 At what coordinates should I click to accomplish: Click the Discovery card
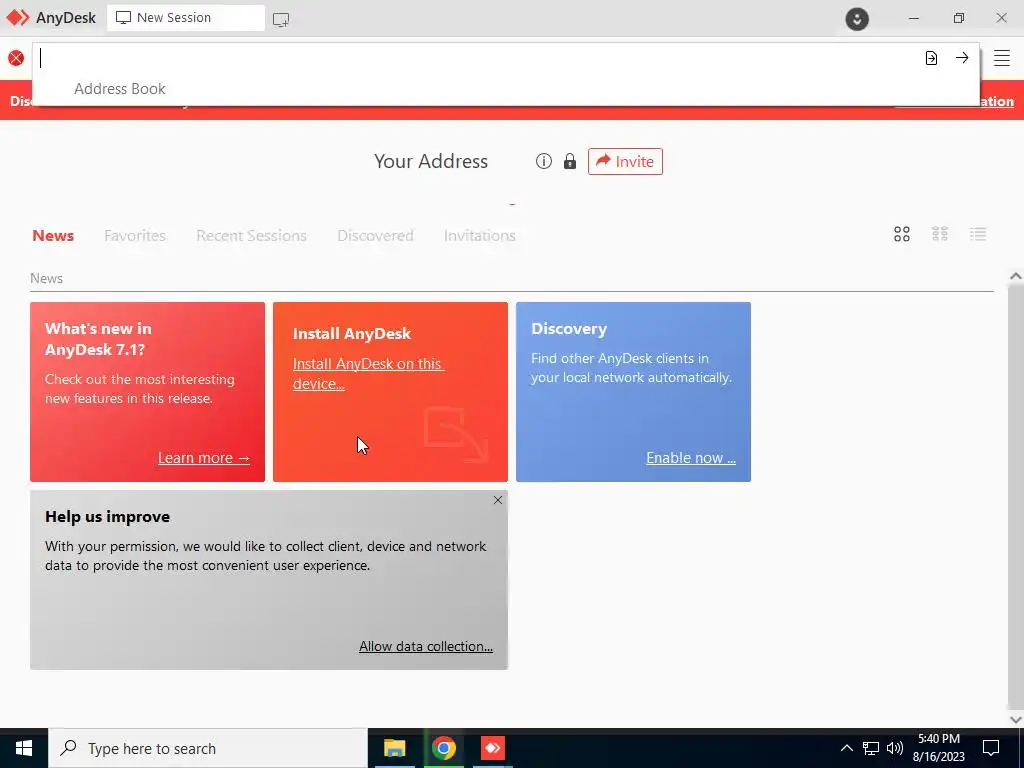(x=633, y=392)
